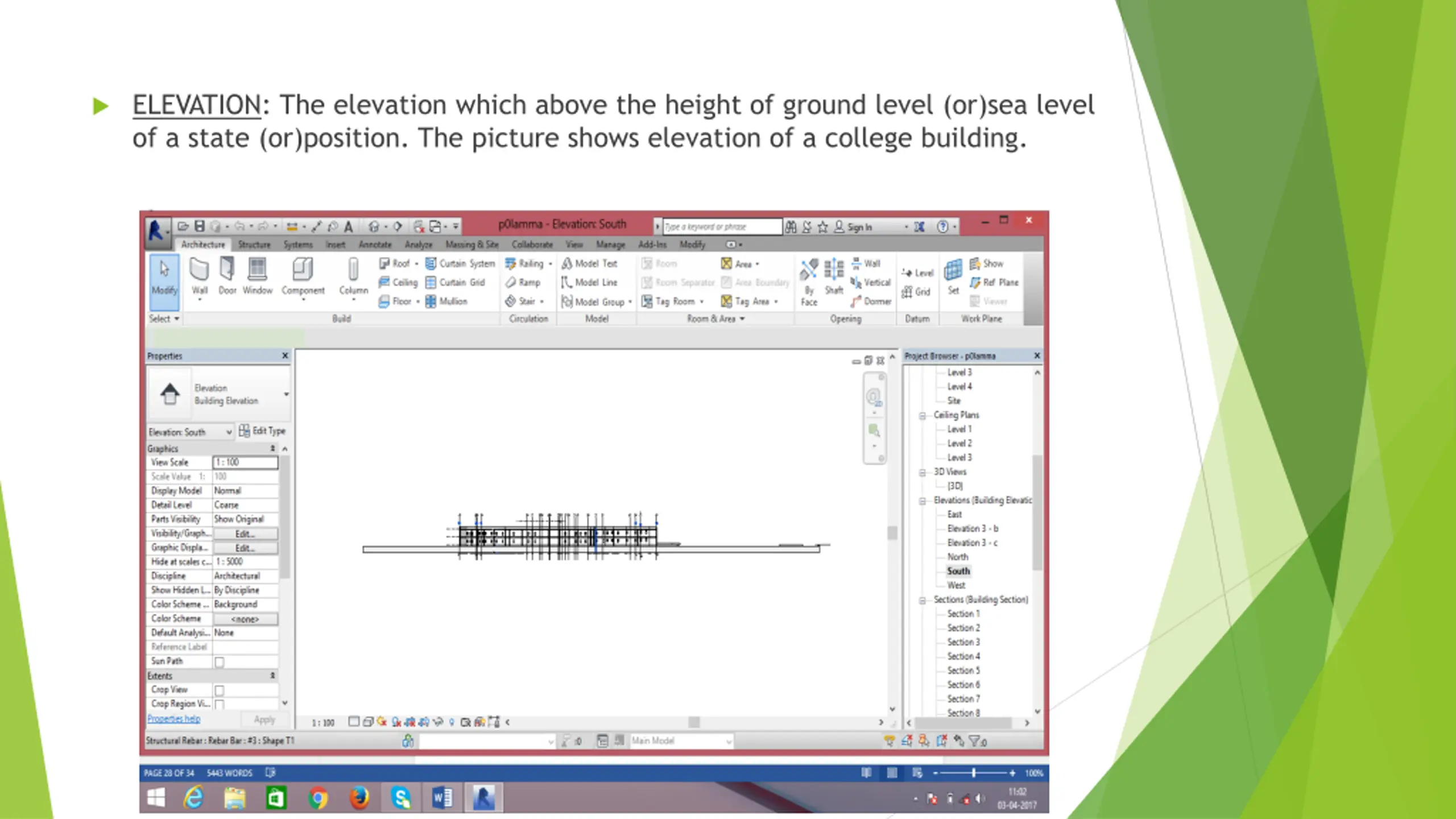Viewport: 1456px width, 819px height.
Task: Click the Word zoom slider handle
Action: pyautogui.click(x=974, y=773)
